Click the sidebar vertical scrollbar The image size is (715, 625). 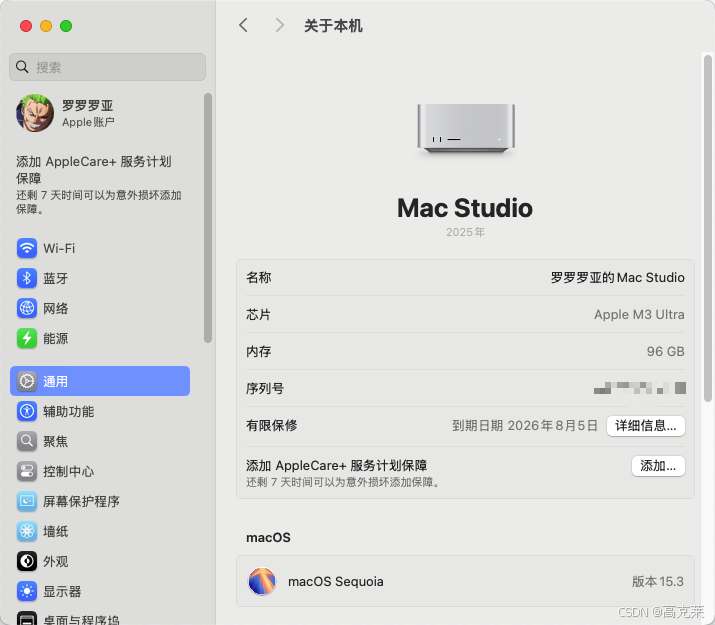[x=208, y=218]
